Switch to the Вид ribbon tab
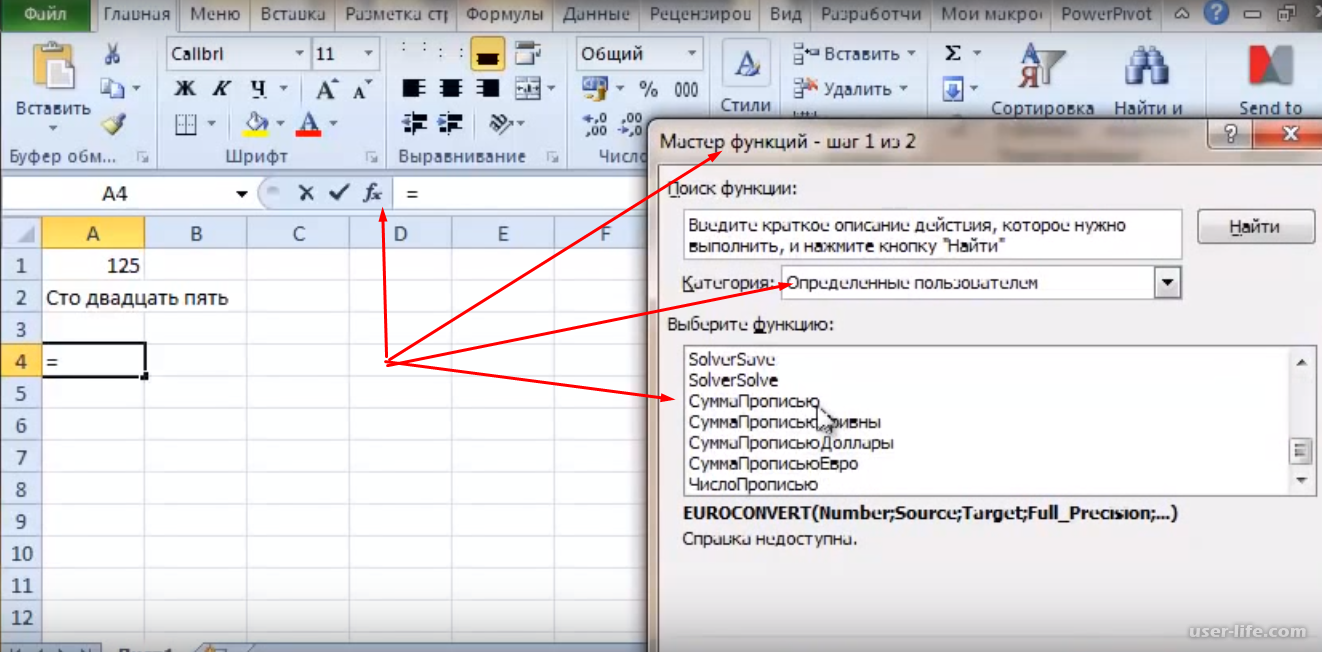The width and height of the screenshot is (1322, 652). [786, 15]
